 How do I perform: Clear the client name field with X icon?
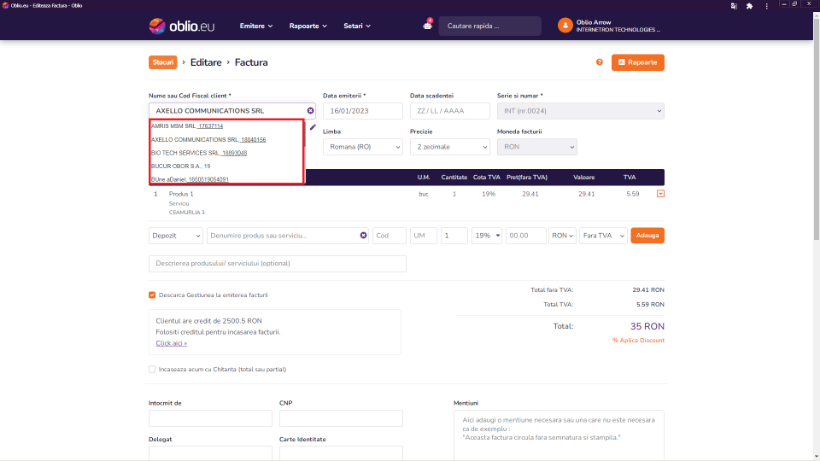310,111
